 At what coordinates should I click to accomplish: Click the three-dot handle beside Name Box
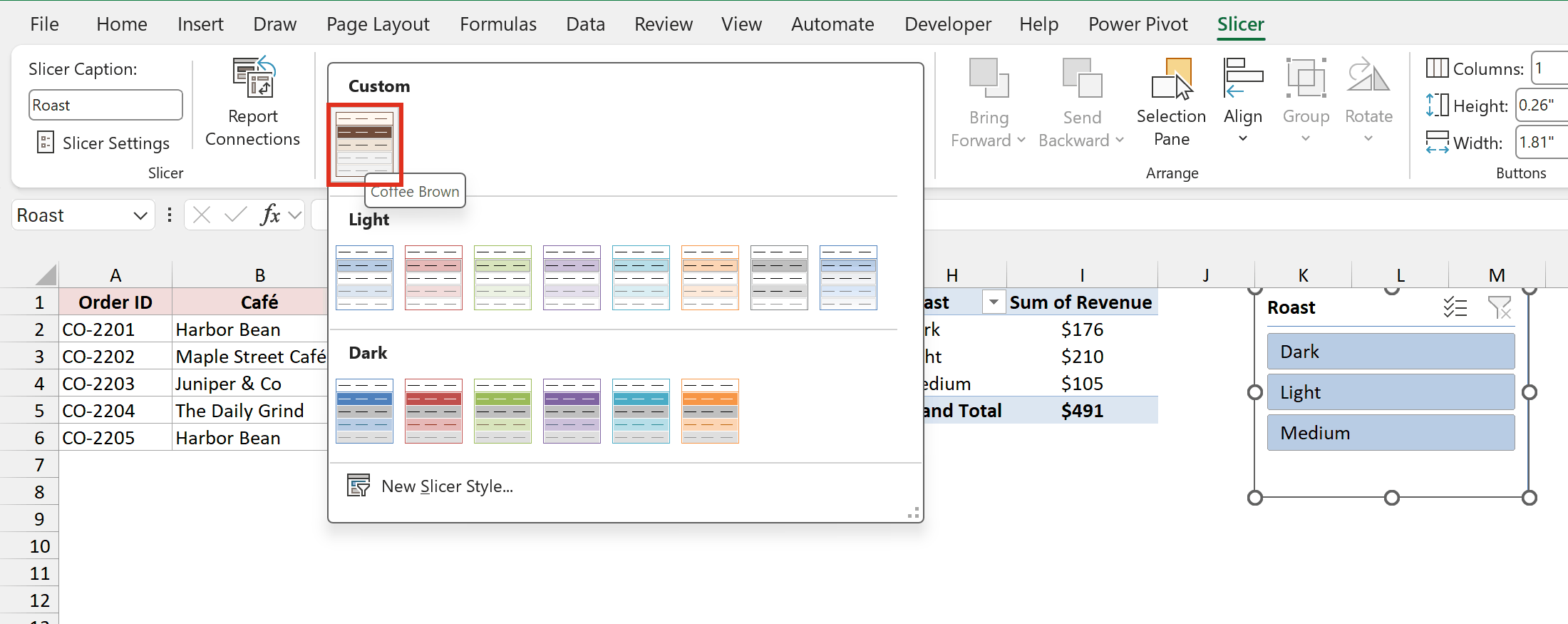169,215
